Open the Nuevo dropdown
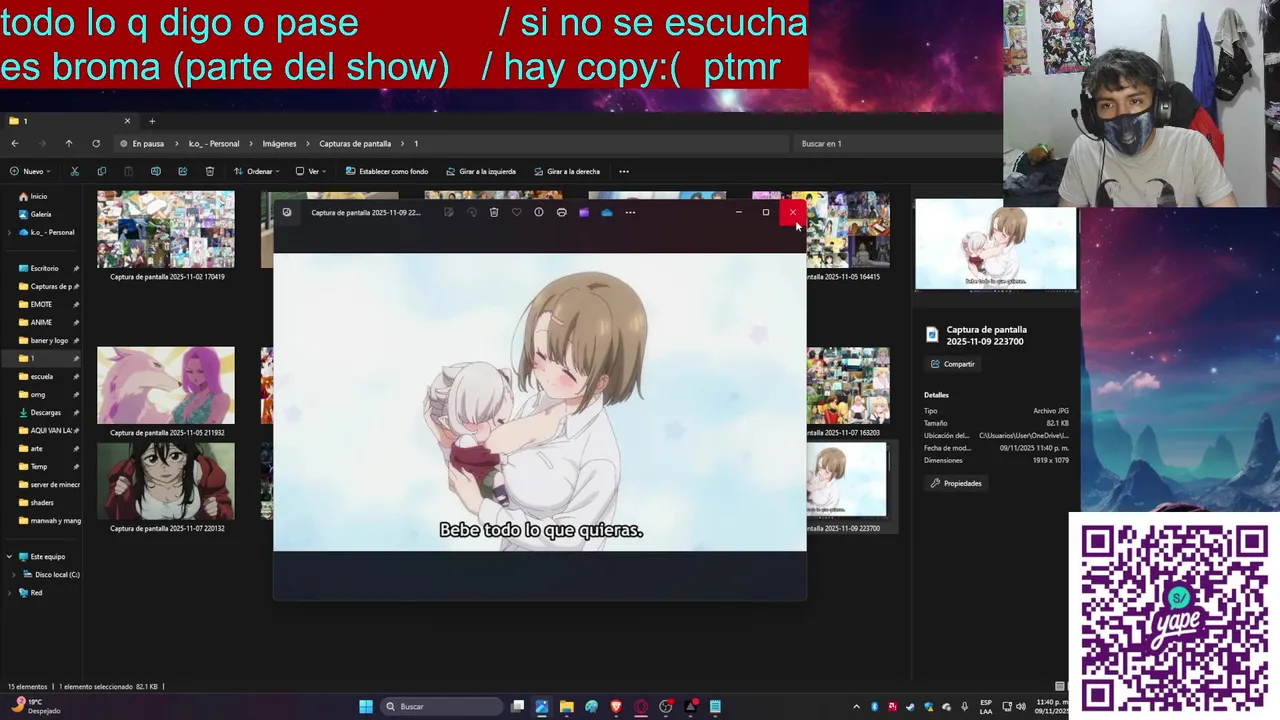Viewport: 1280px width, 720px height. click(30, 171)
